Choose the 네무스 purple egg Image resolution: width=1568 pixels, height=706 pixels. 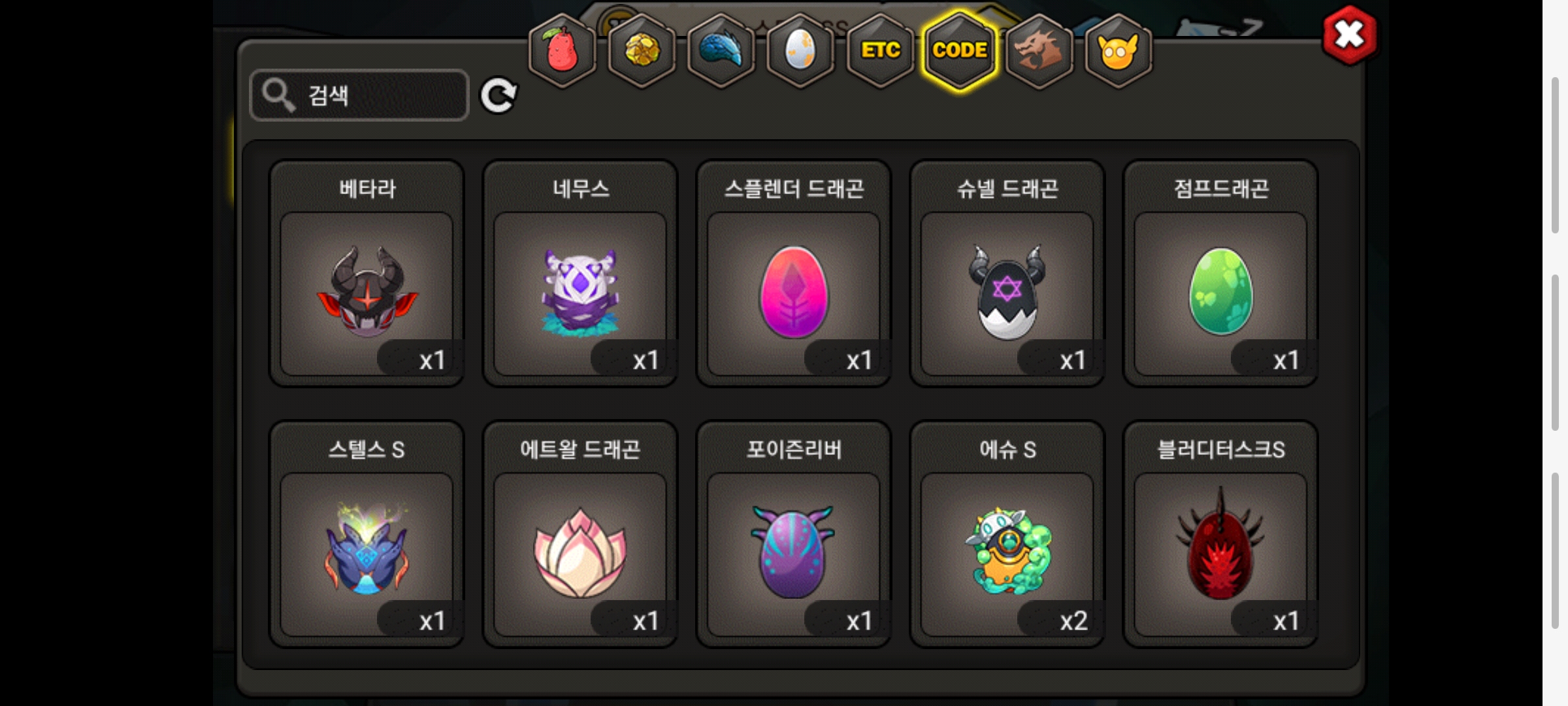pyautogui.click(x=580, y=273)
